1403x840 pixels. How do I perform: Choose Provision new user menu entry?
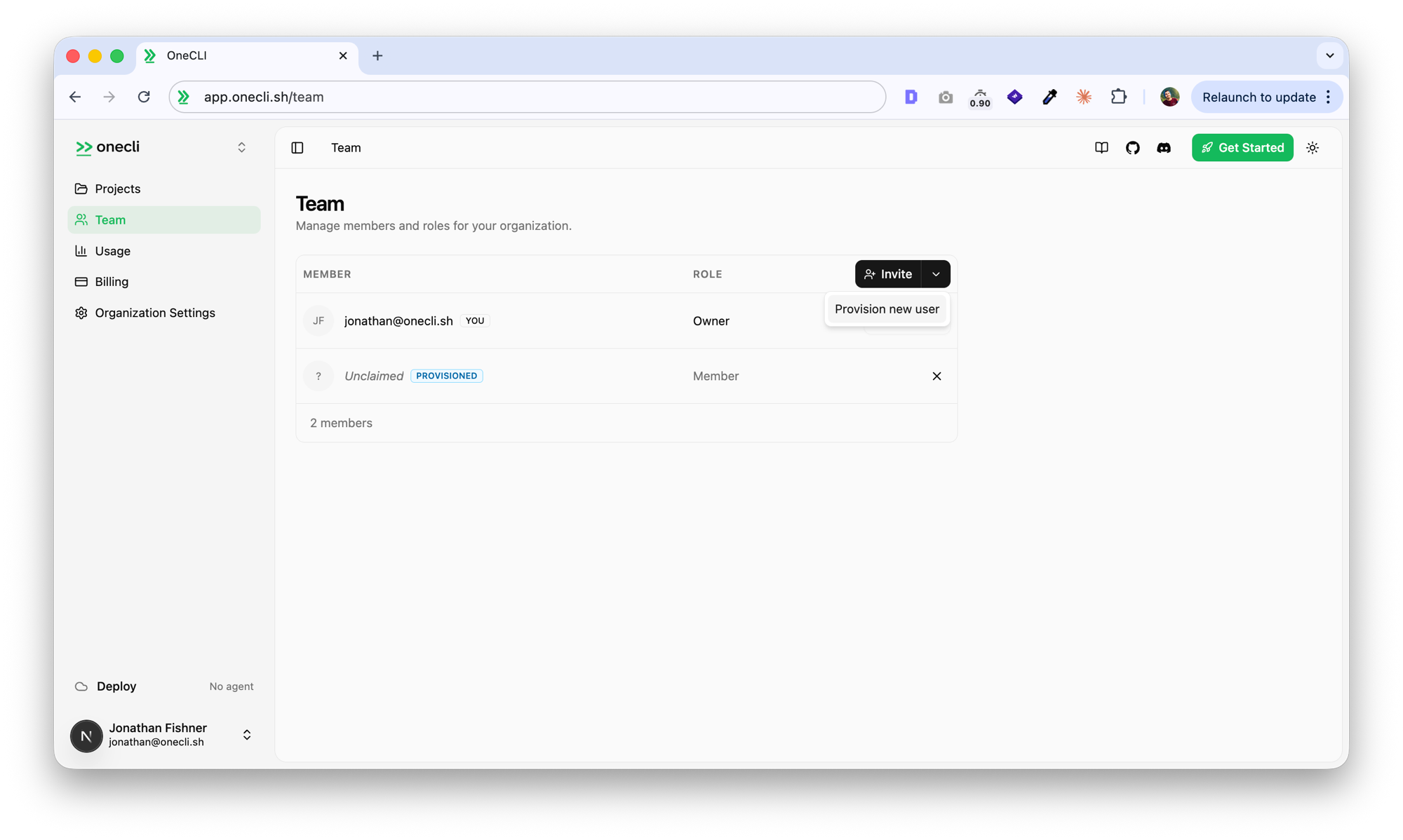coord(887,309)
